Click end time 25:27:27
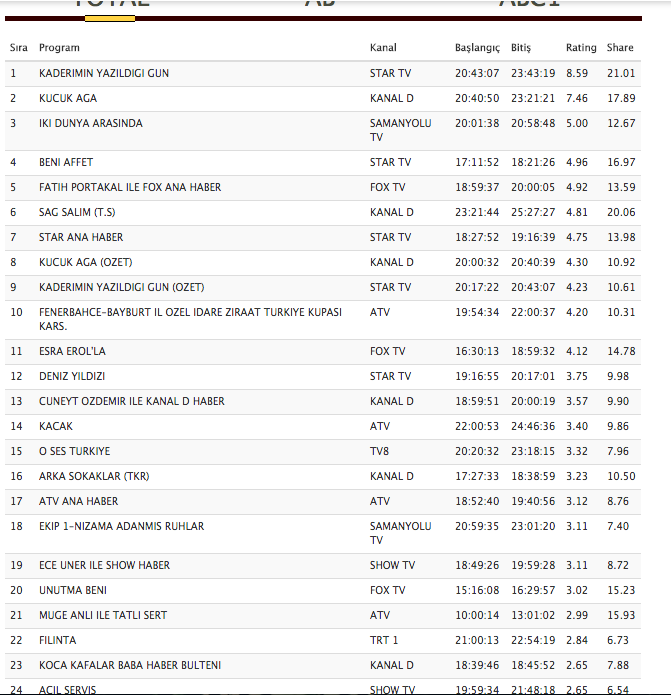 (x=533, y=212)
